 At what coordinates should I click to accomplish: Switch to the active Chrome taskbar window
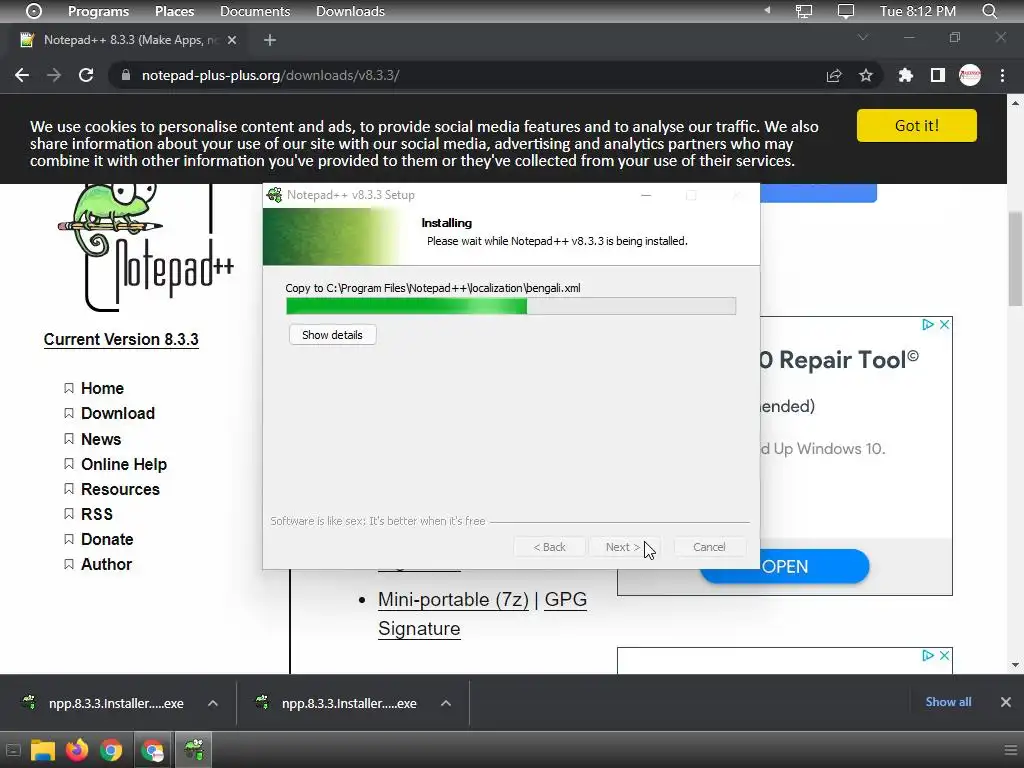(x=153, y=750)
